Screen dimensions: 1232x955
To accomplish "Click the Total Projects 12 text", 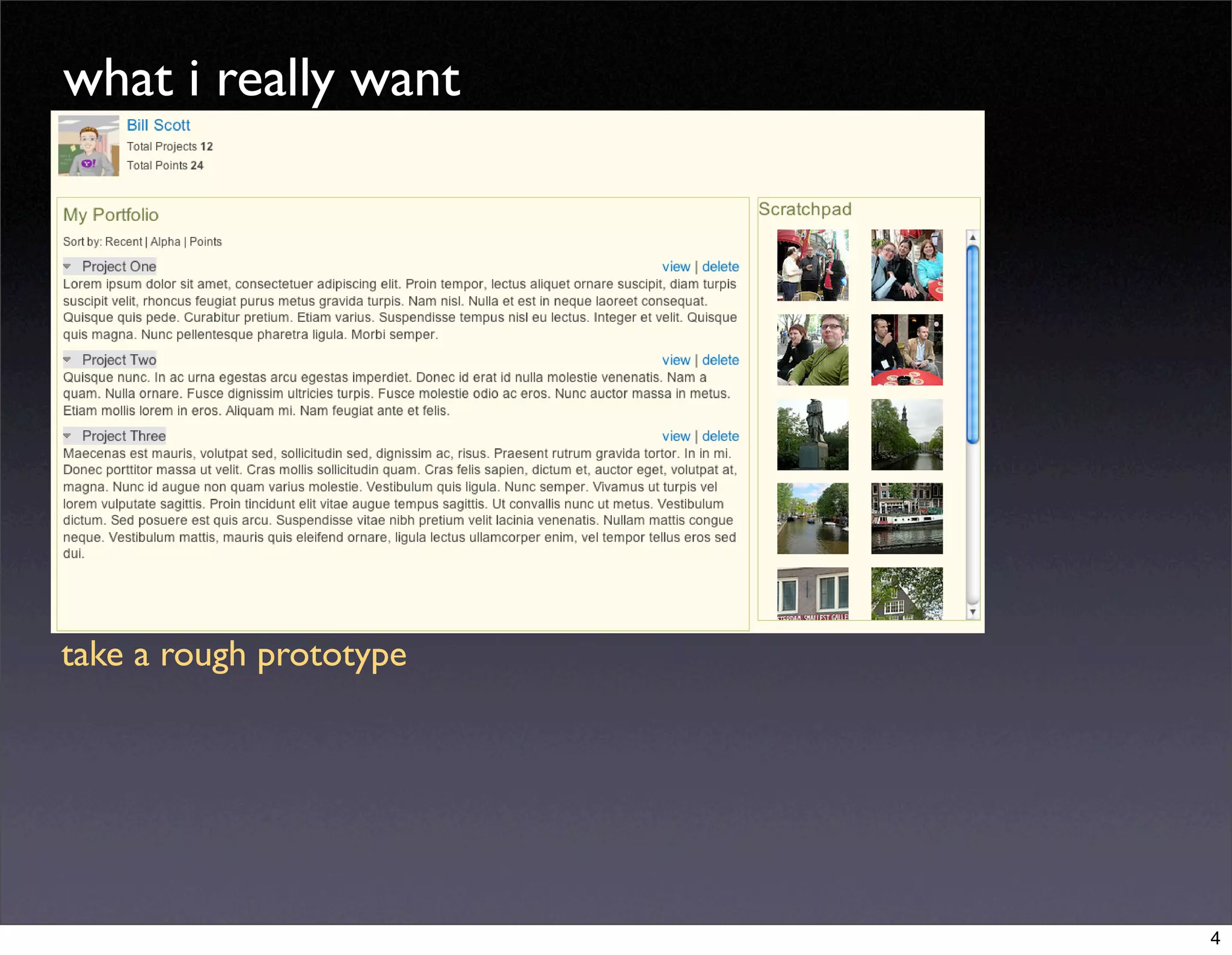I will [170, 146].
